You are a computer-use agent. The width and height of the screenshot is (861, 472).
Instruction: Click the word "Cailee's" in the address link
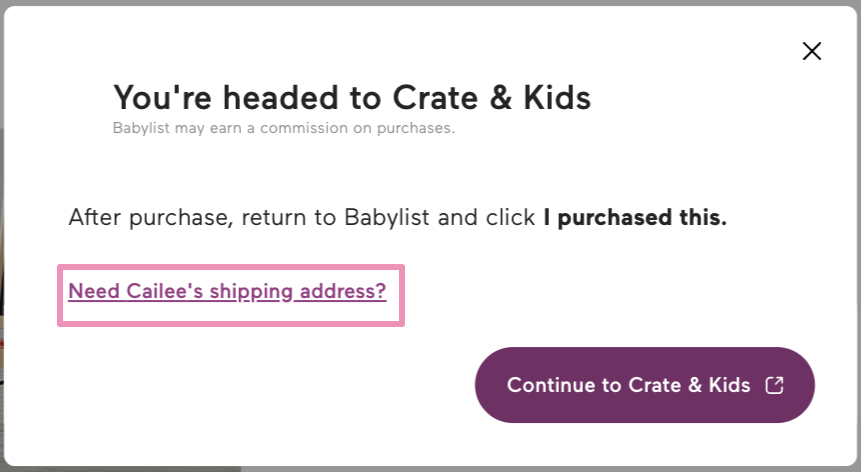162,291
